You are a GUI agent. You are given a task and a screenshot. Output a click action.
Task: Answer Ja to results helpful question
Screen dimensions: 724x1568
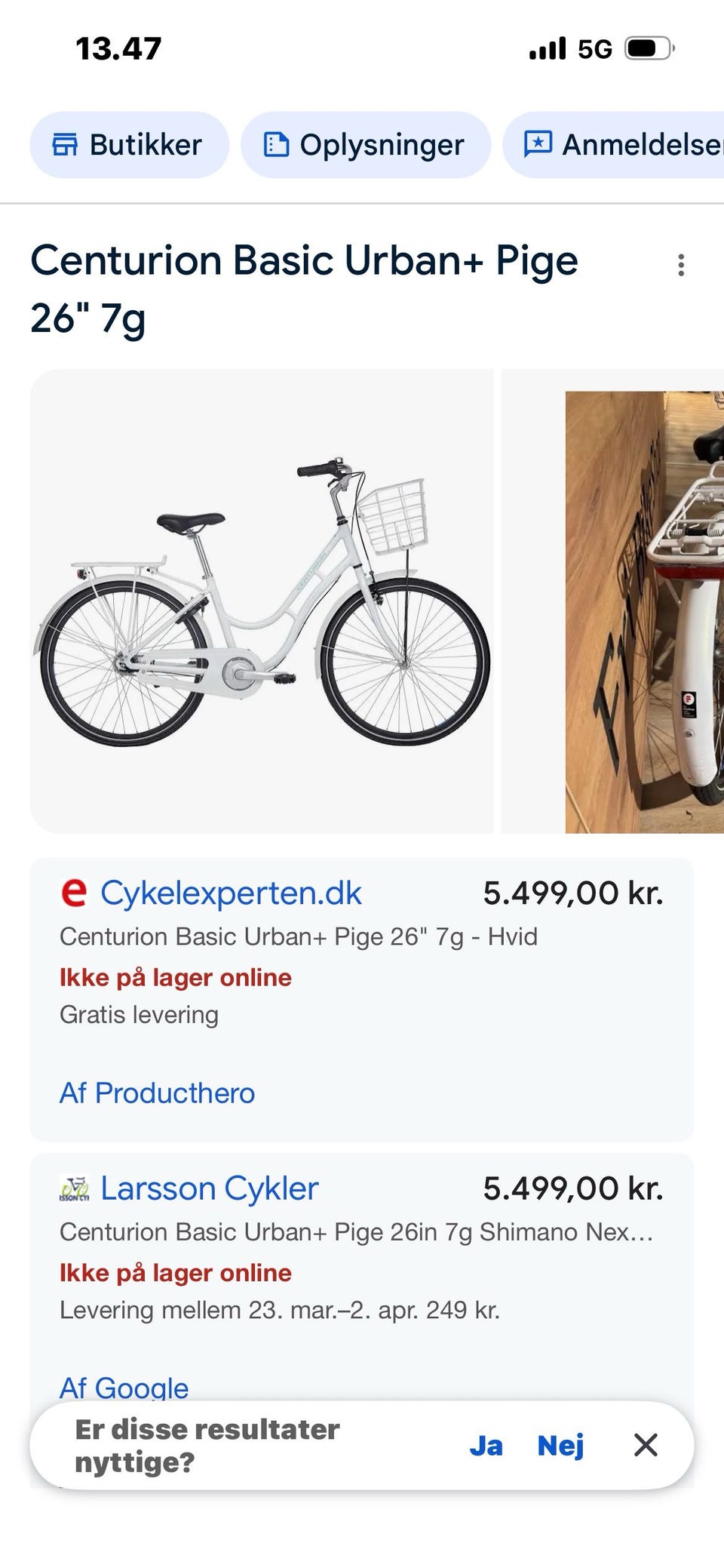tap(486, 1445)
